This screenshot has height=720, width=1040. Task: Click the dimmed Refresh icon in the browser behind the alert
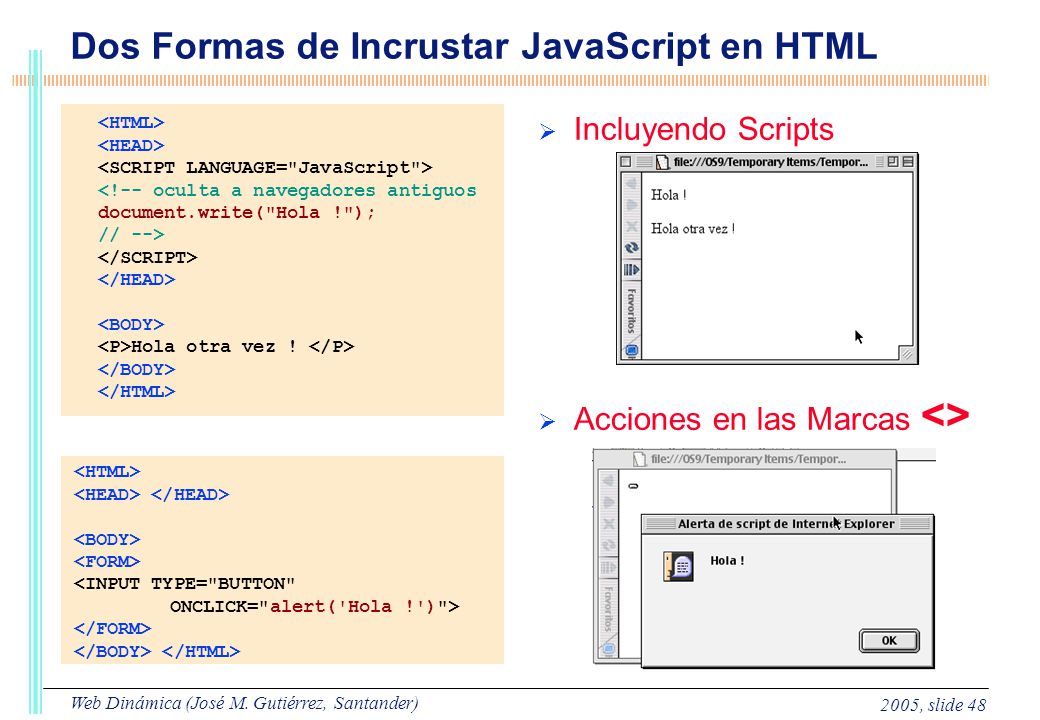608,546
